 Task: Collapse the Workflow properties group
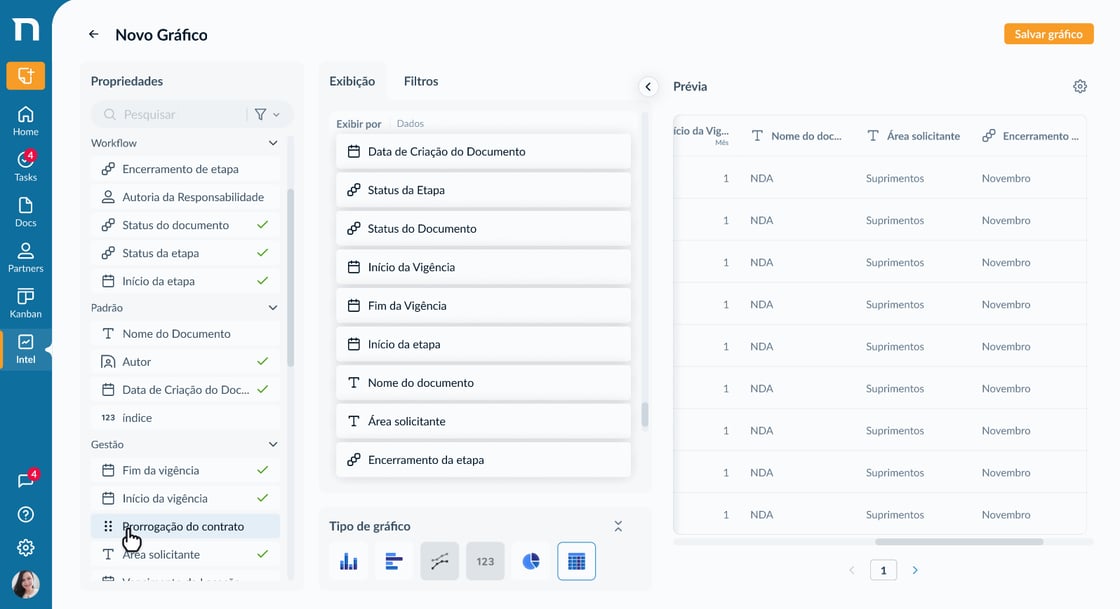point(273,143)
